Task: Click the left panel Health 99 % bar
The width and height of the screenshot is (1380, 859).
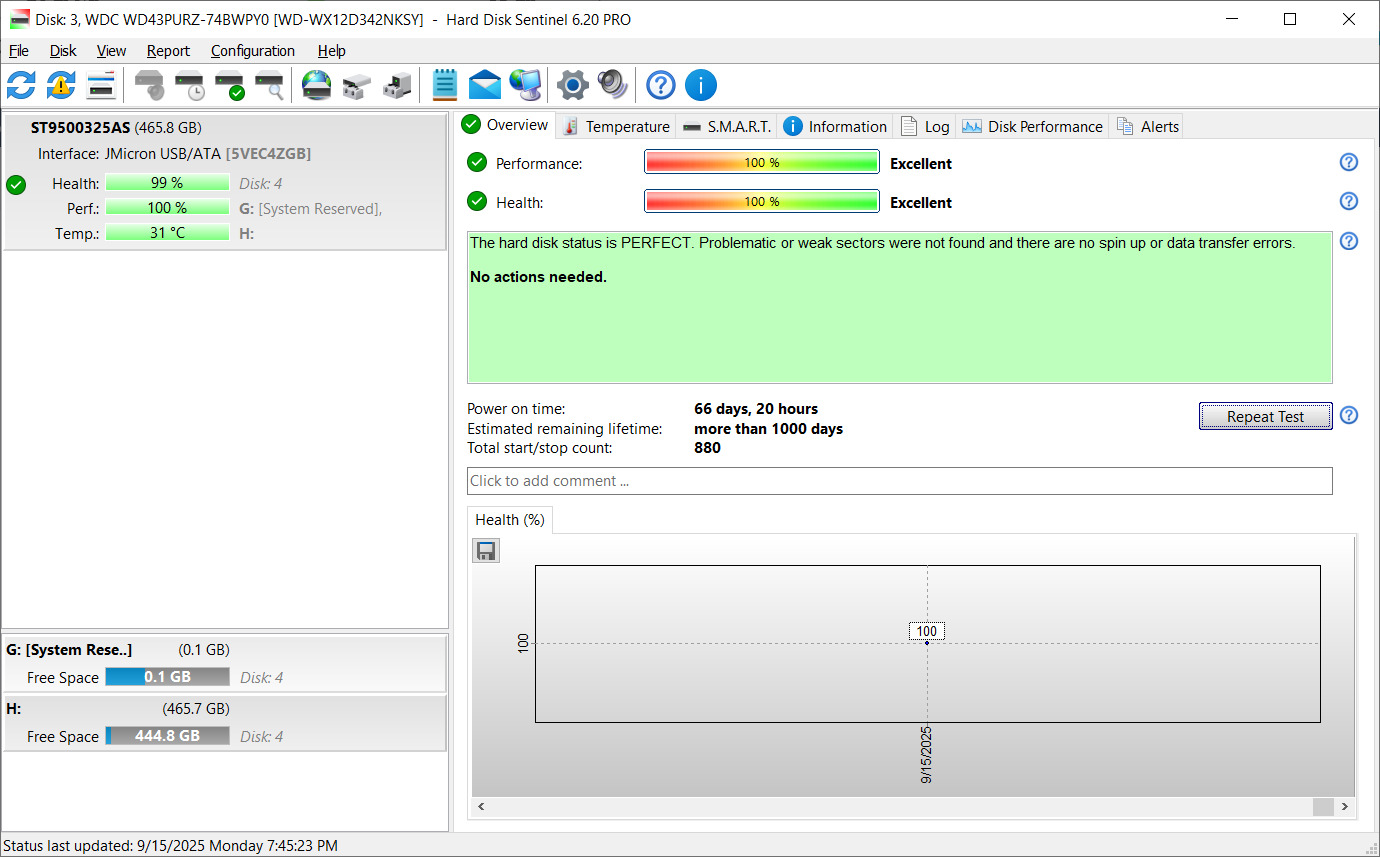Action: (x=167, y=183)
